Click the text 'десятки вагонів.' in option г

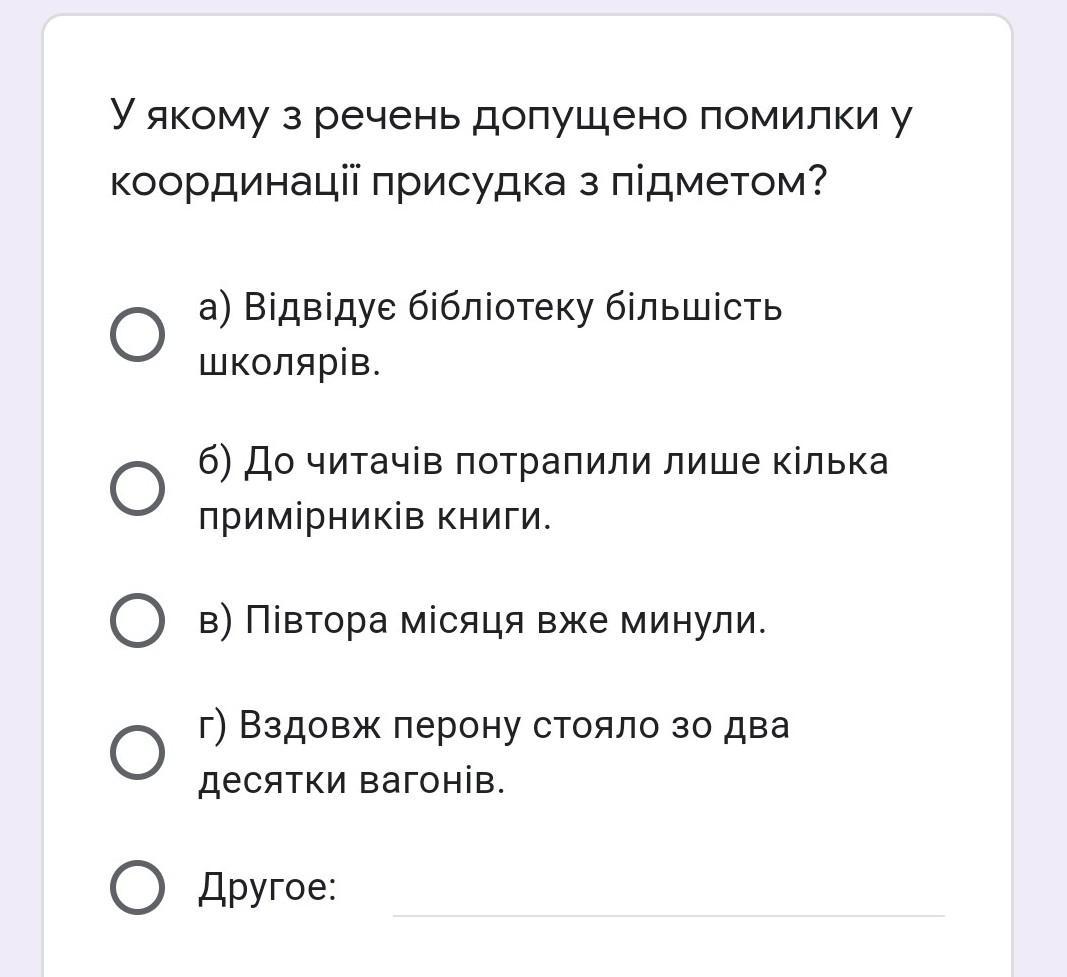click(352, 780)
